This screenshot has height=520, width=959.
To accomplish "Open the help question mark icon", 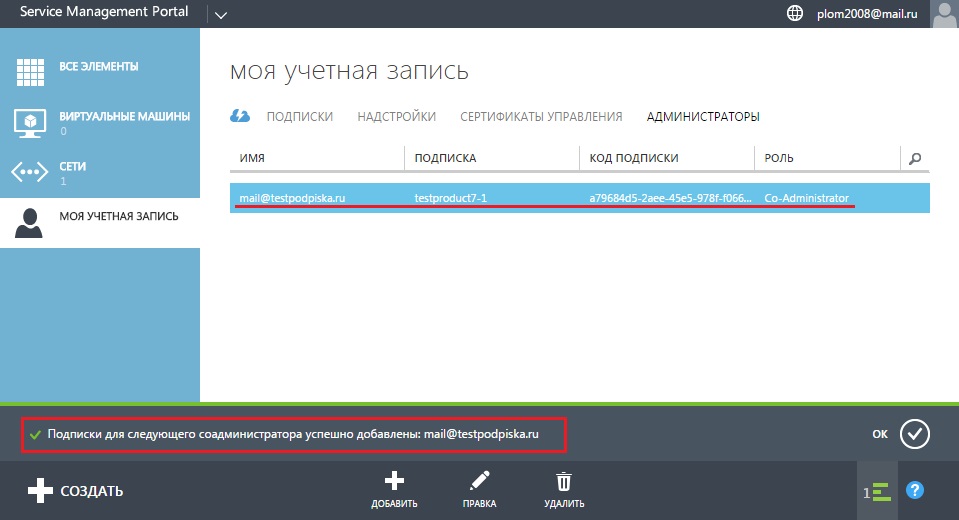I will [914, 490].
